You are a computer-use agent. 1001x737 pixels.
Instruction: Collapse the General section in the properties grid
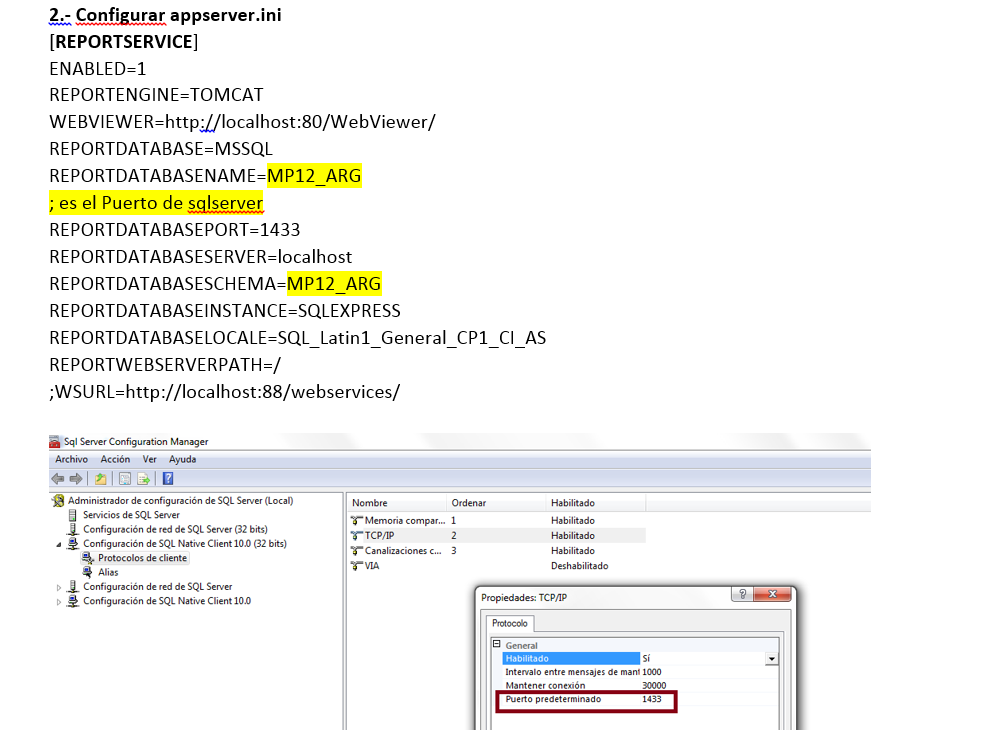497,644
